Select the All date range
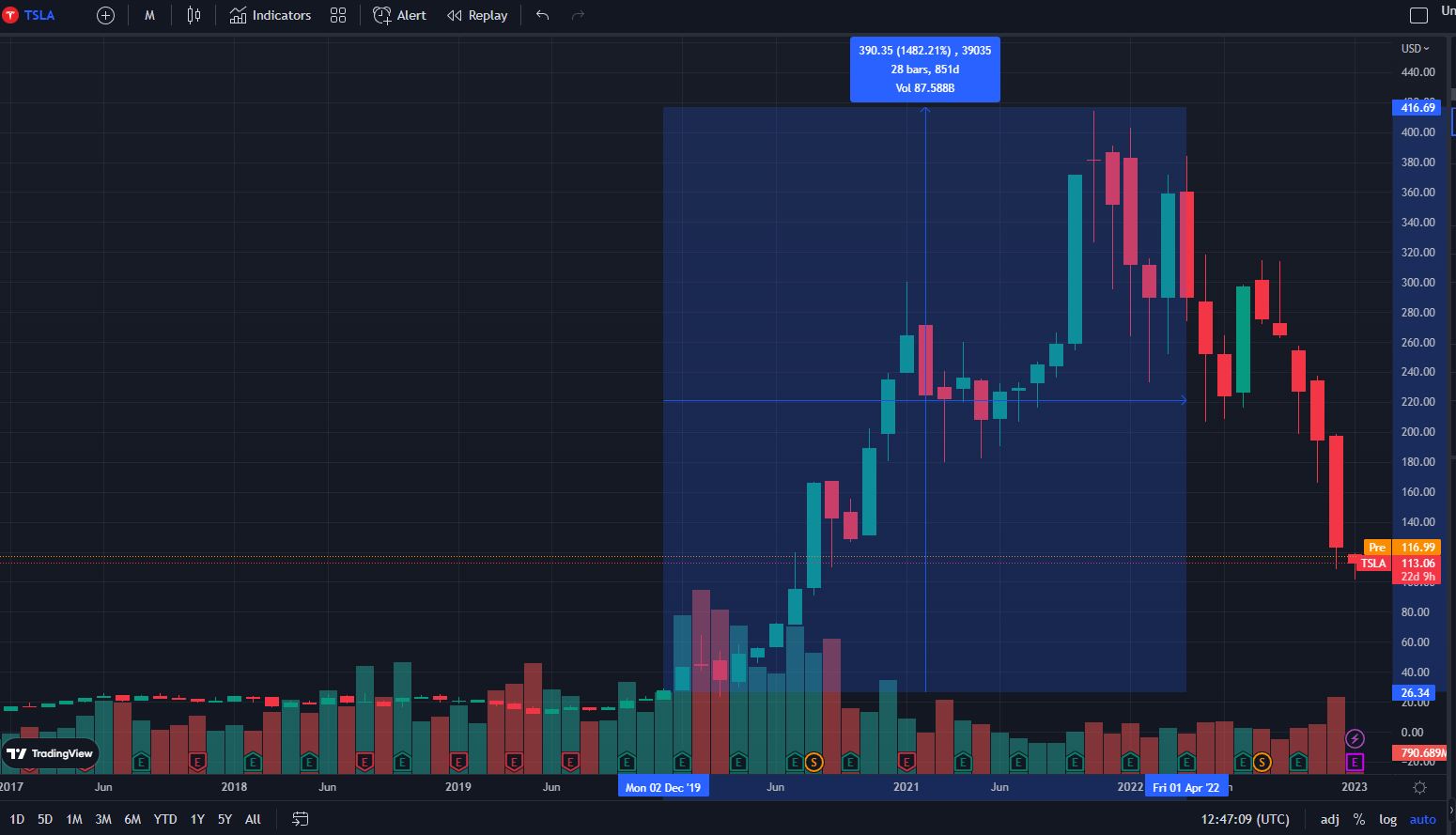This screenshot has height=835, width=1456. (x=253, y=819)
